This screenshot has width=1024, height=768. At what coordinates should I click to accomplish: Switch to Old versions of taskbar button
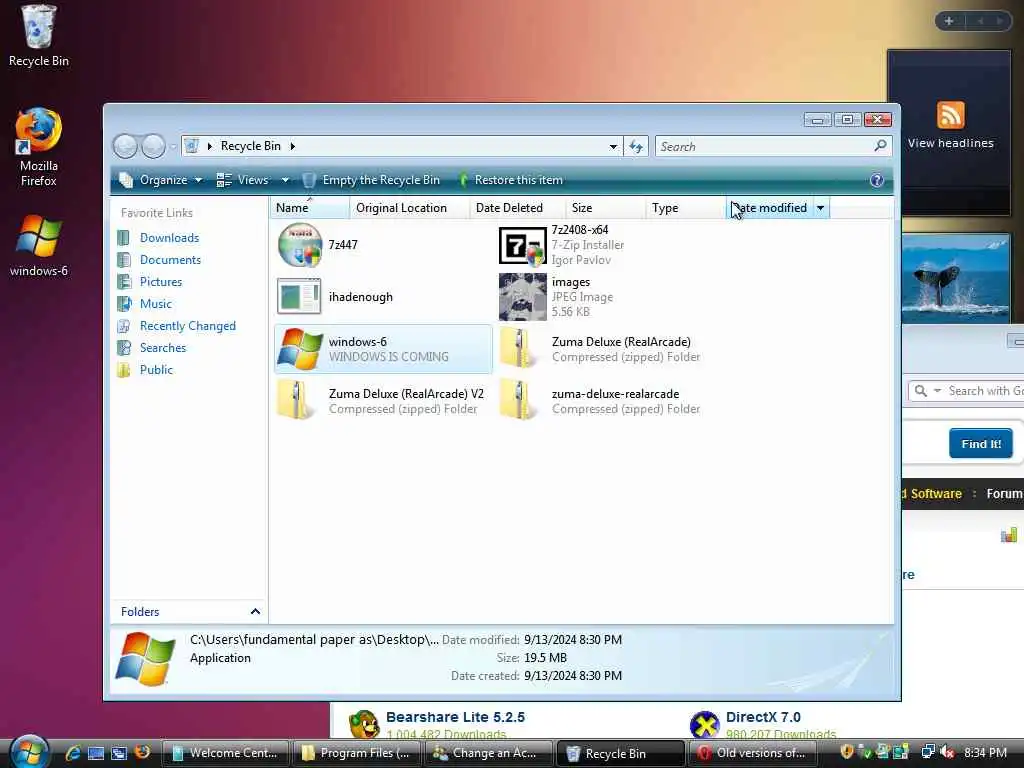pos(752,753)
